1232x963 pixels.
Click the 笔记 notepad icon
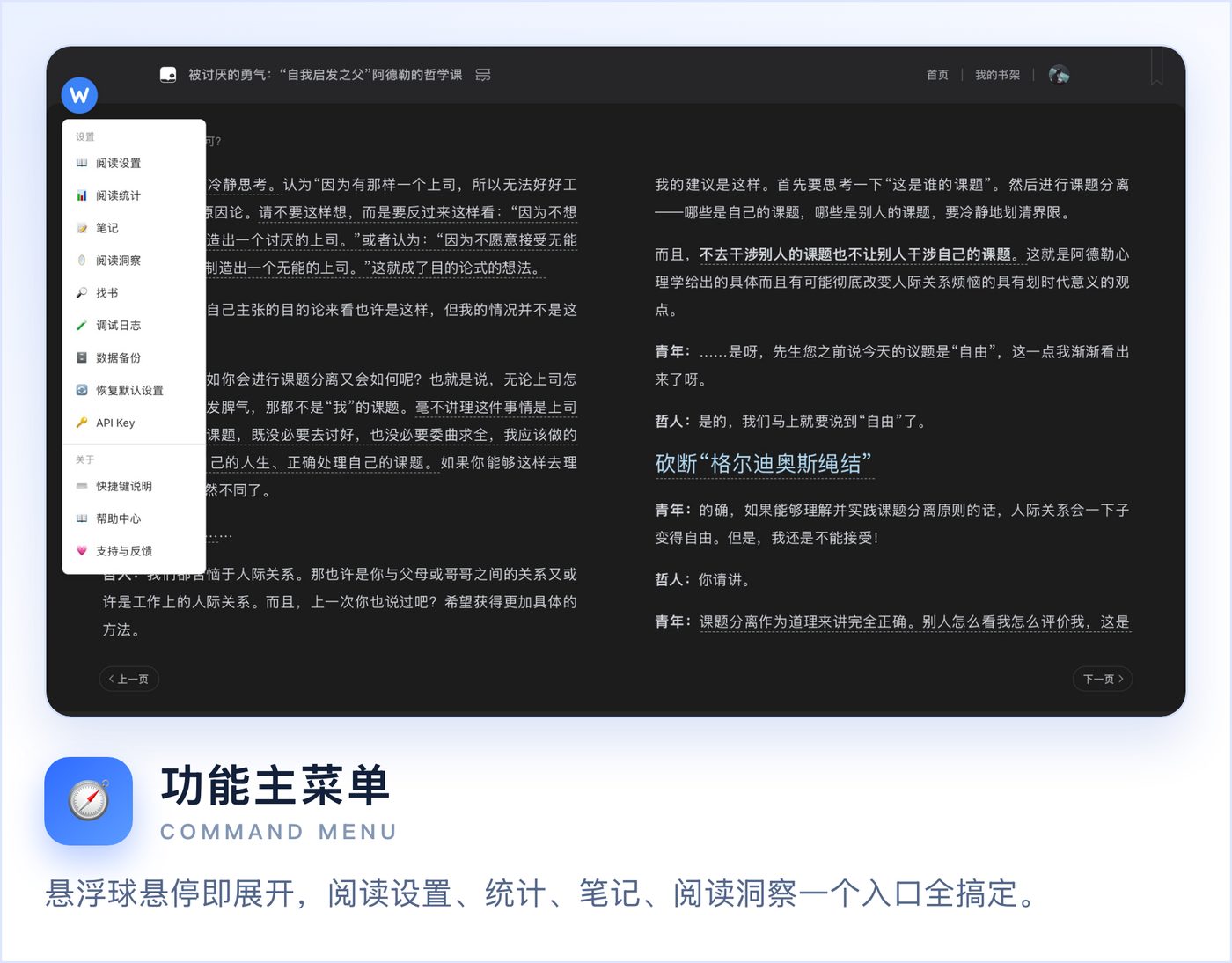pos(82,228)
